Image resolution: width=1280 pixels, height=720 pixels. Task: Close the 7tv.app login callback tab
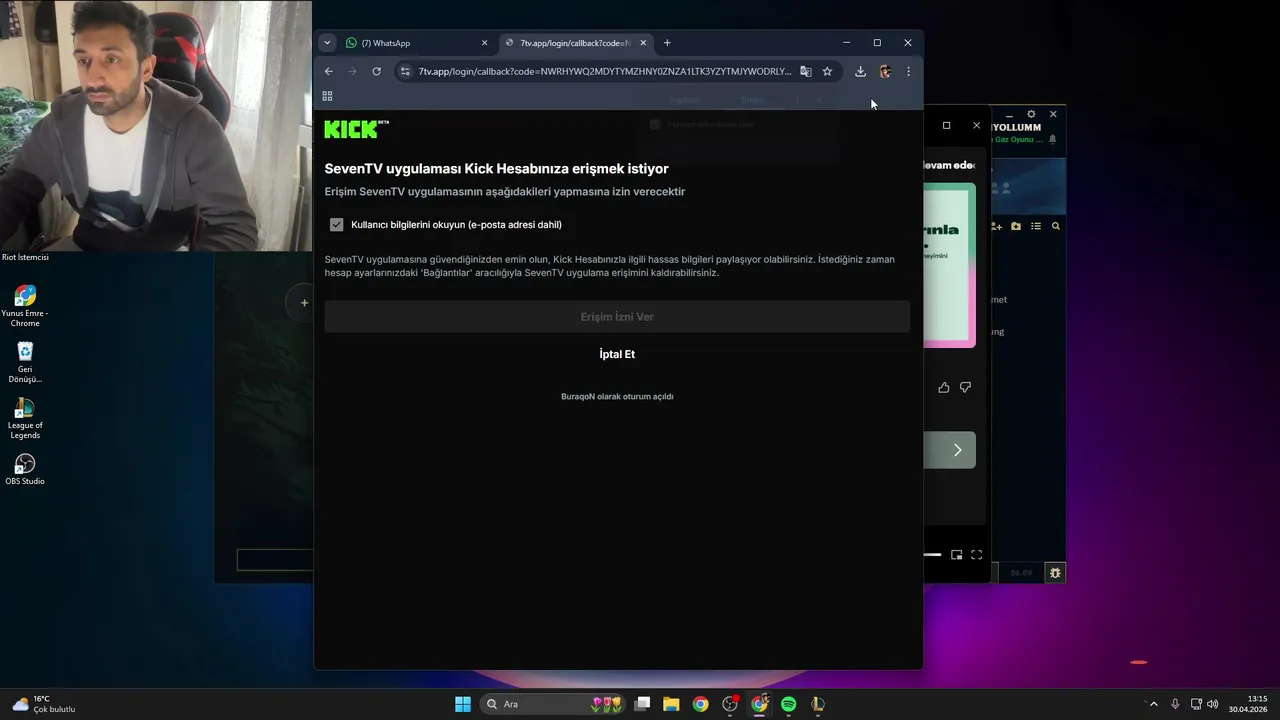pyautogui.click(x=643, y=43)
